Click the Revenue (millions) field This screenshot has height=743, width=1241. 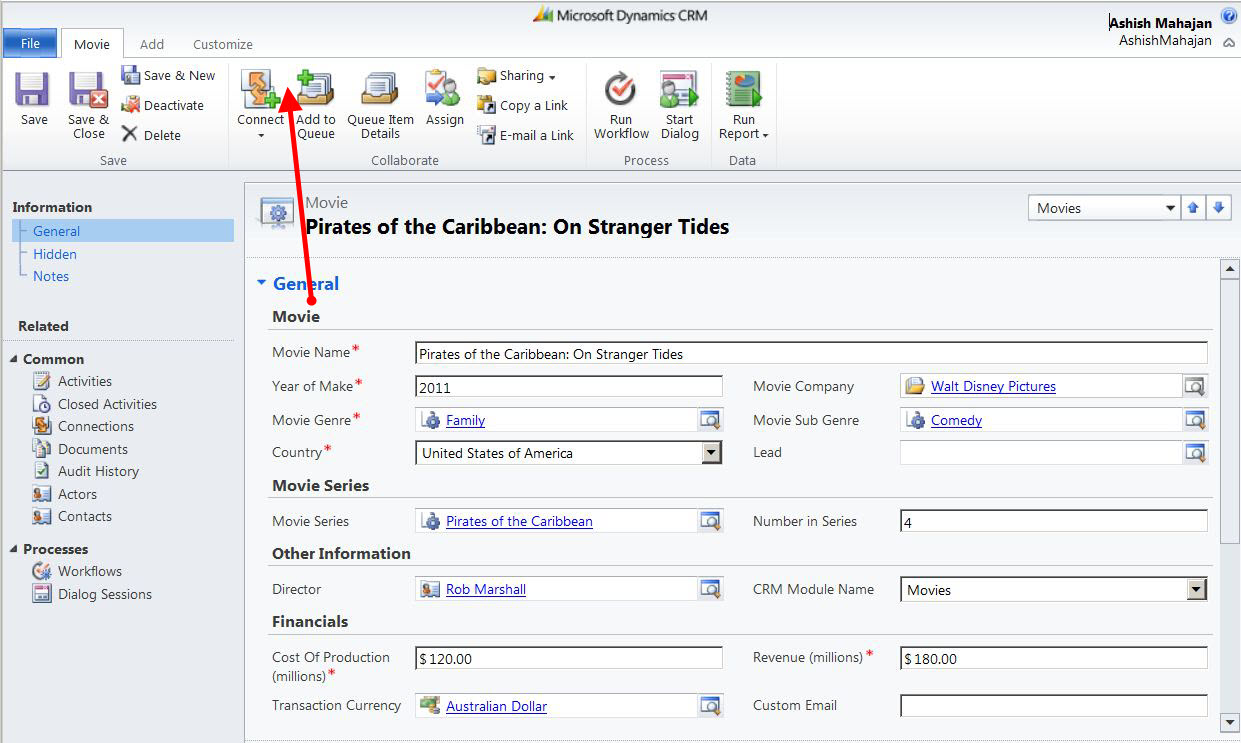coord(1054,658)
